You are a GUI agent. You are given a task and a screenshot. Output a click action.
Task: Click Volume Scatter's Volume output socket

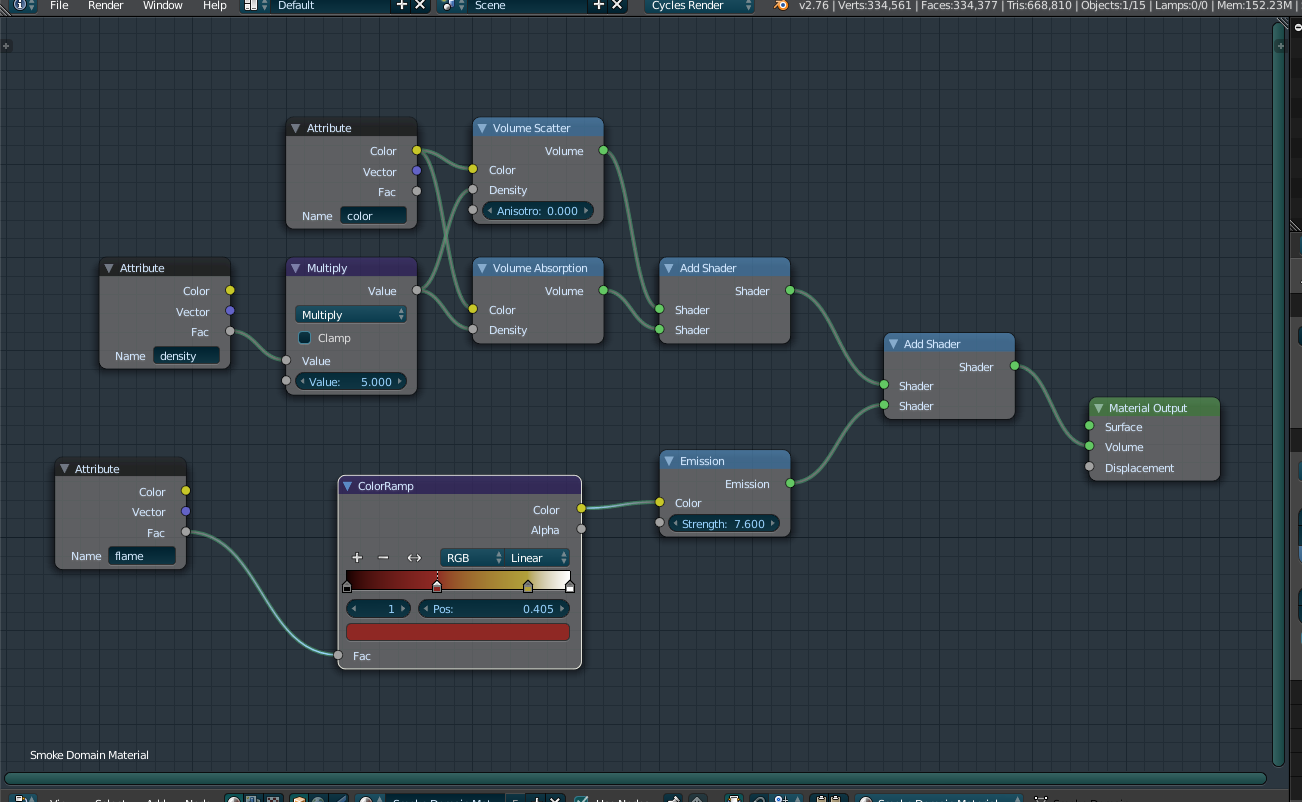coord(603,150)
